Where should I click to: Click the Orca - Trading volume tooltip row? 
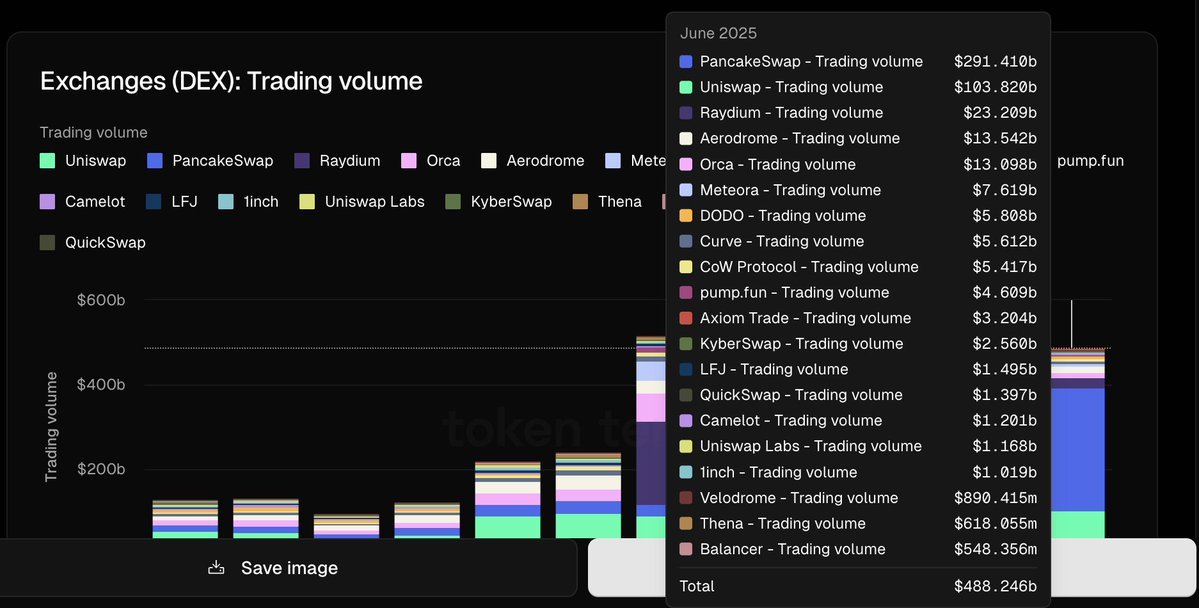click(858, 164)
